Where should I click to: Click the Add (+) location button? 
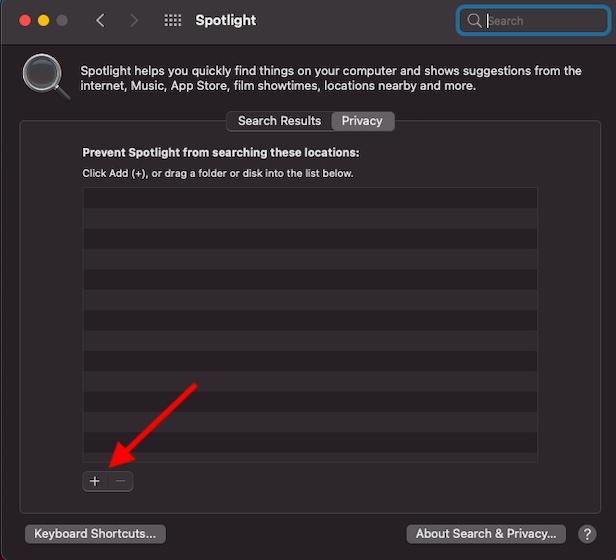point(95,481)
